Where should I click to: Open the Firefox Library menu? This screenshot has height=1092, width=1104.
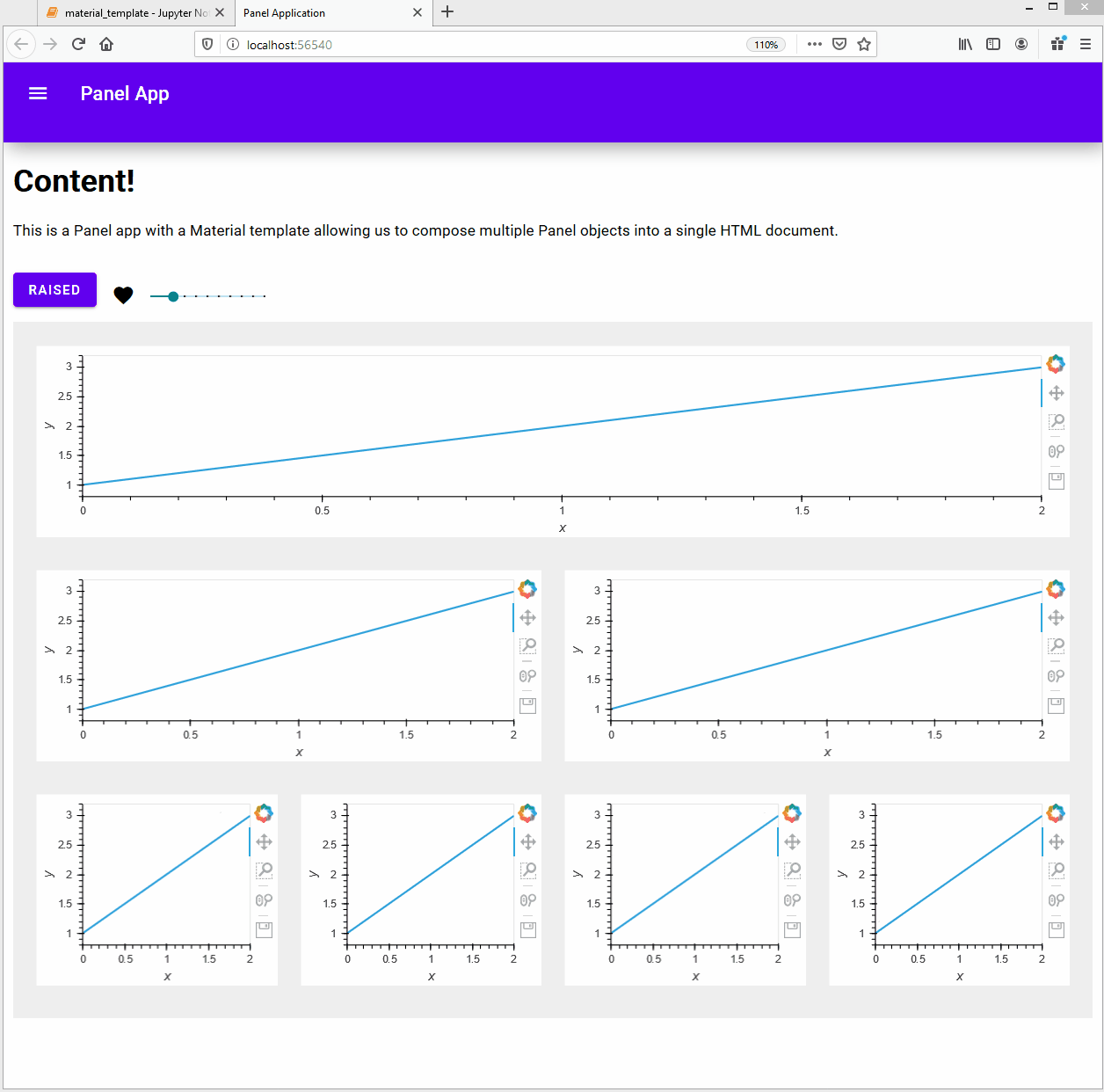[965, 44]
